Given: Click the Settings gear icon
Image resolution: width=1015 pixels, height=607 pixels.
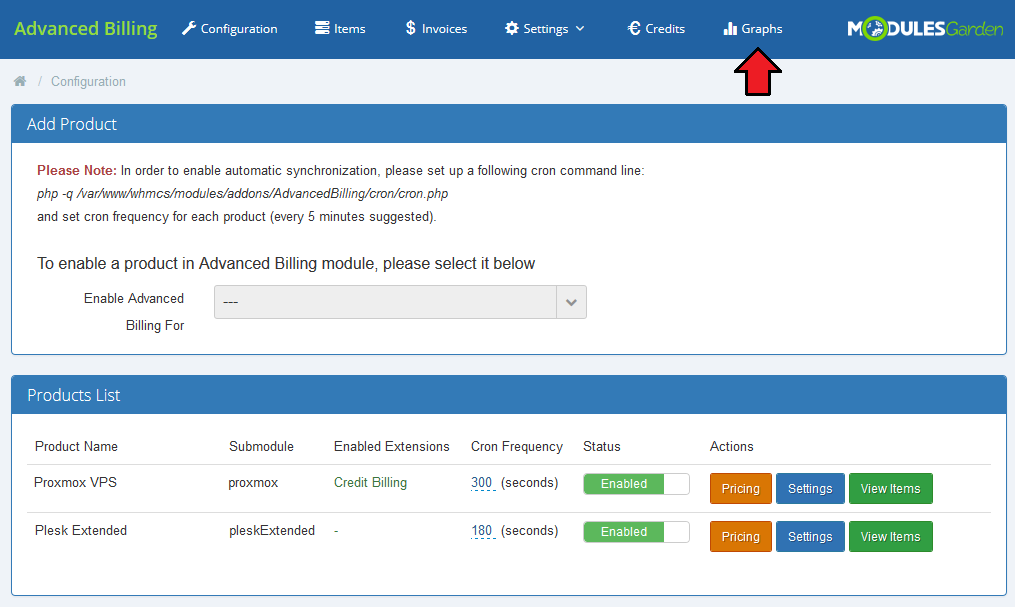Looking at the screenshot, I should point(512,28).
